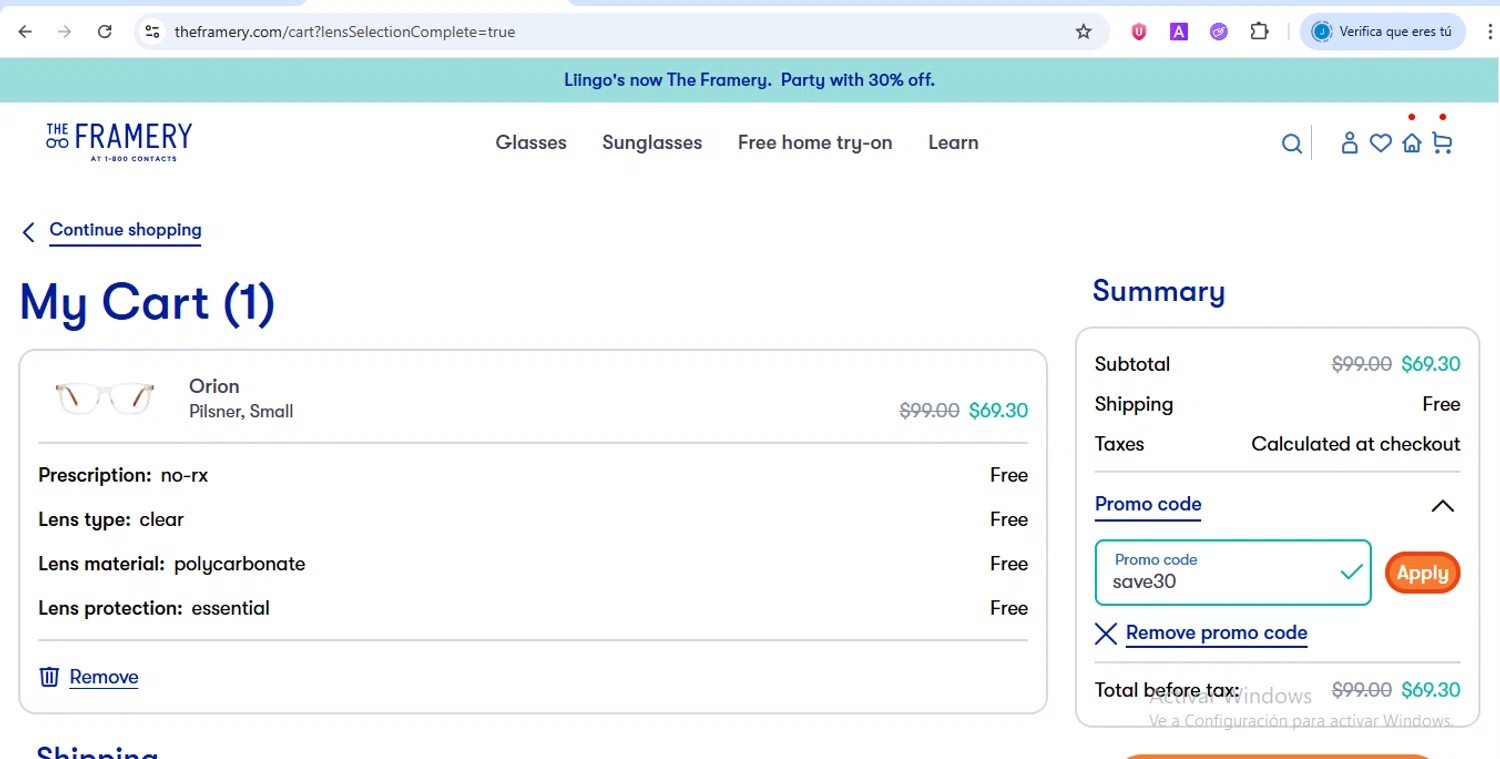Click the Promo code input field
Image resolution: width=1500 pixels, height=759 pixels.
[x=1233, y=572]
